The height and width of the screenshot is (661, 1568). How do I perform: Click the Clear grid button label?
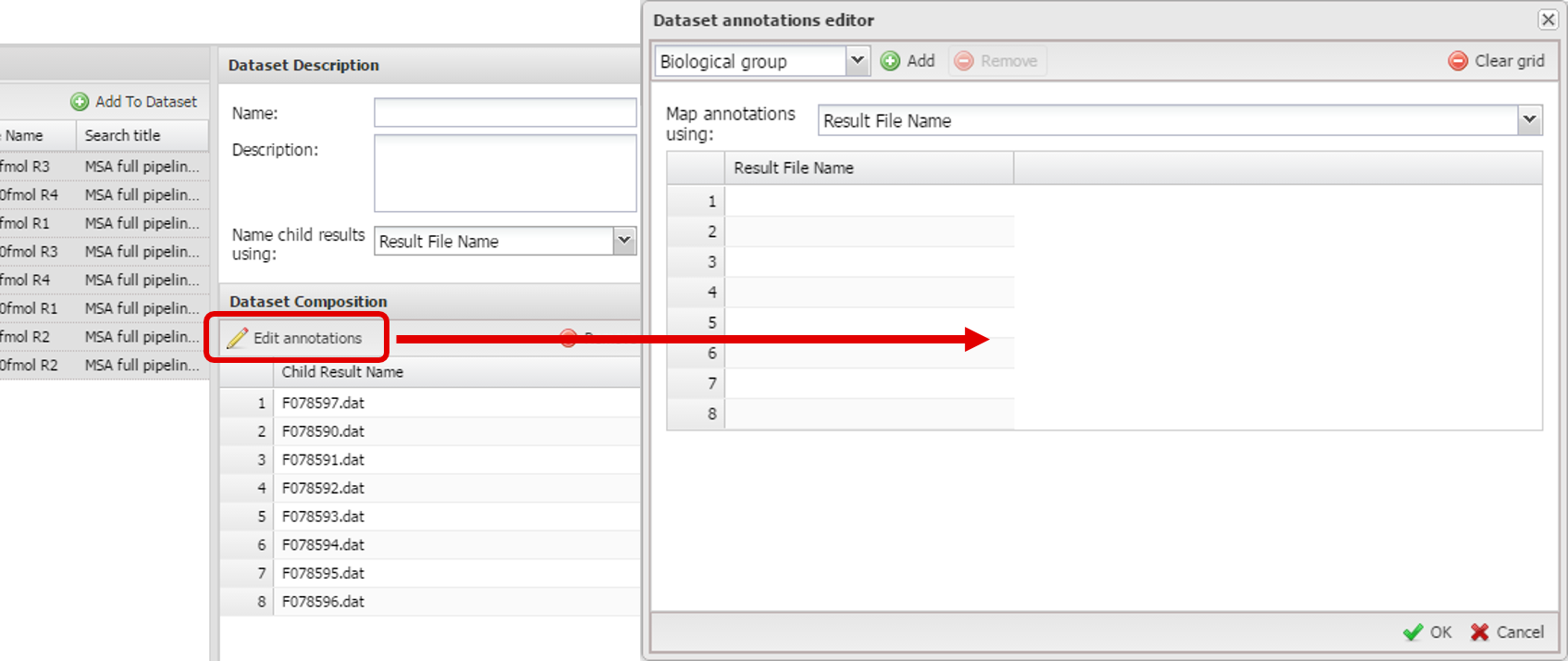1509,61
